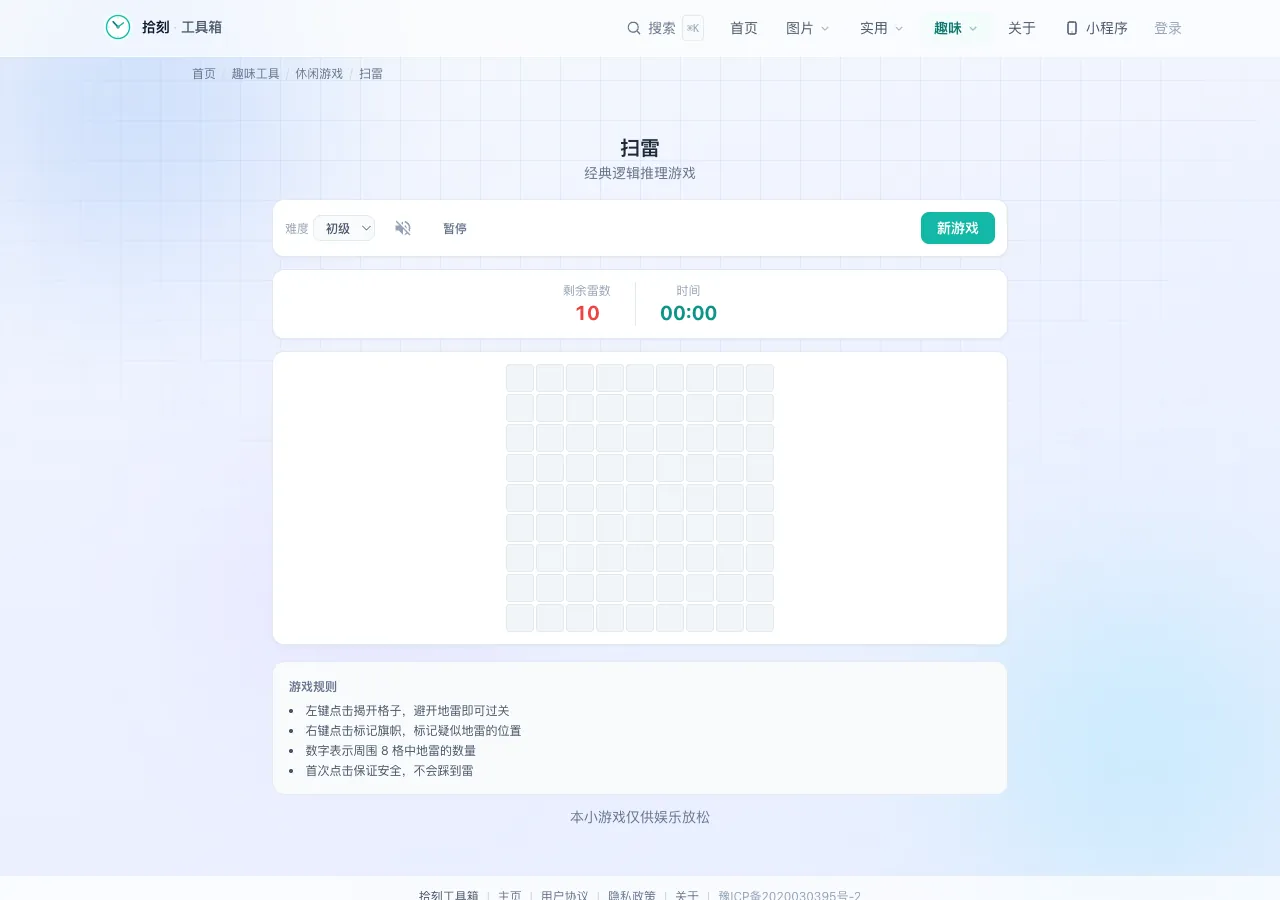Reveal seventh row, third column minefield cell

[x=580, y=558]
